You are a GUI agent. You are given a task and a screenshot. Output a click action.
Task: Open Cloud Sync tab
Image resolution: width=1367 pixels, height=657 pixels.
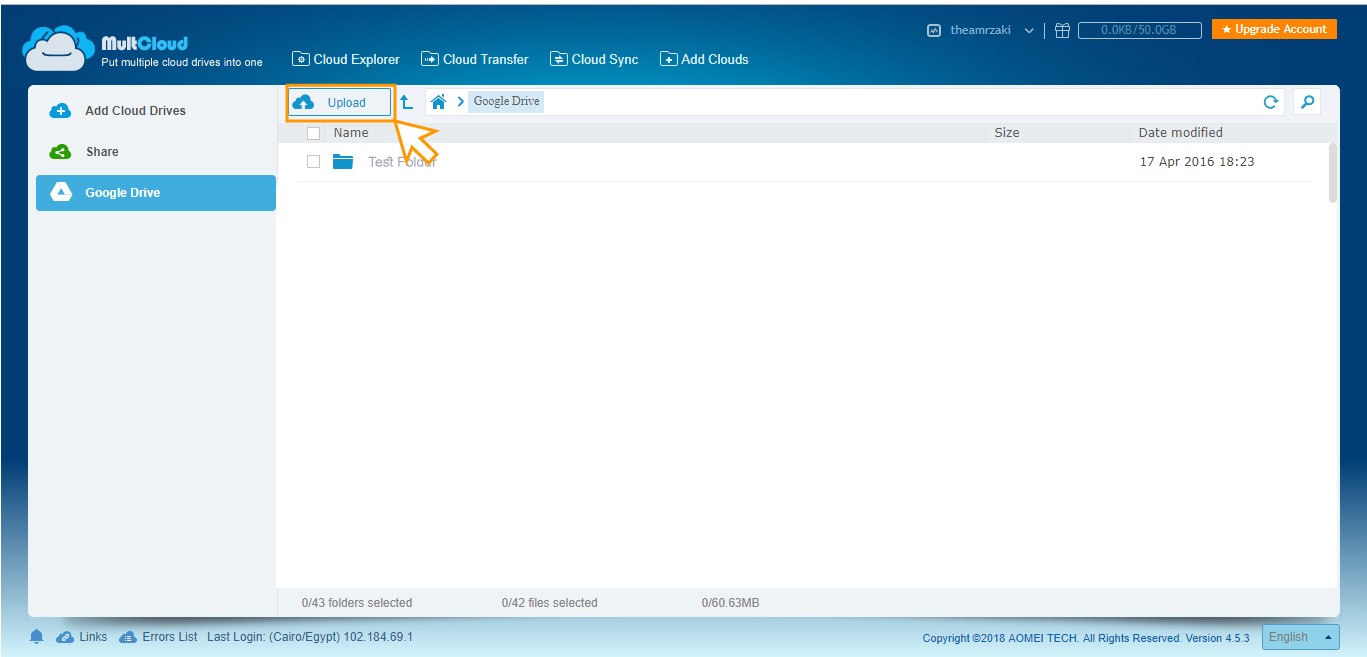(594, 59)
